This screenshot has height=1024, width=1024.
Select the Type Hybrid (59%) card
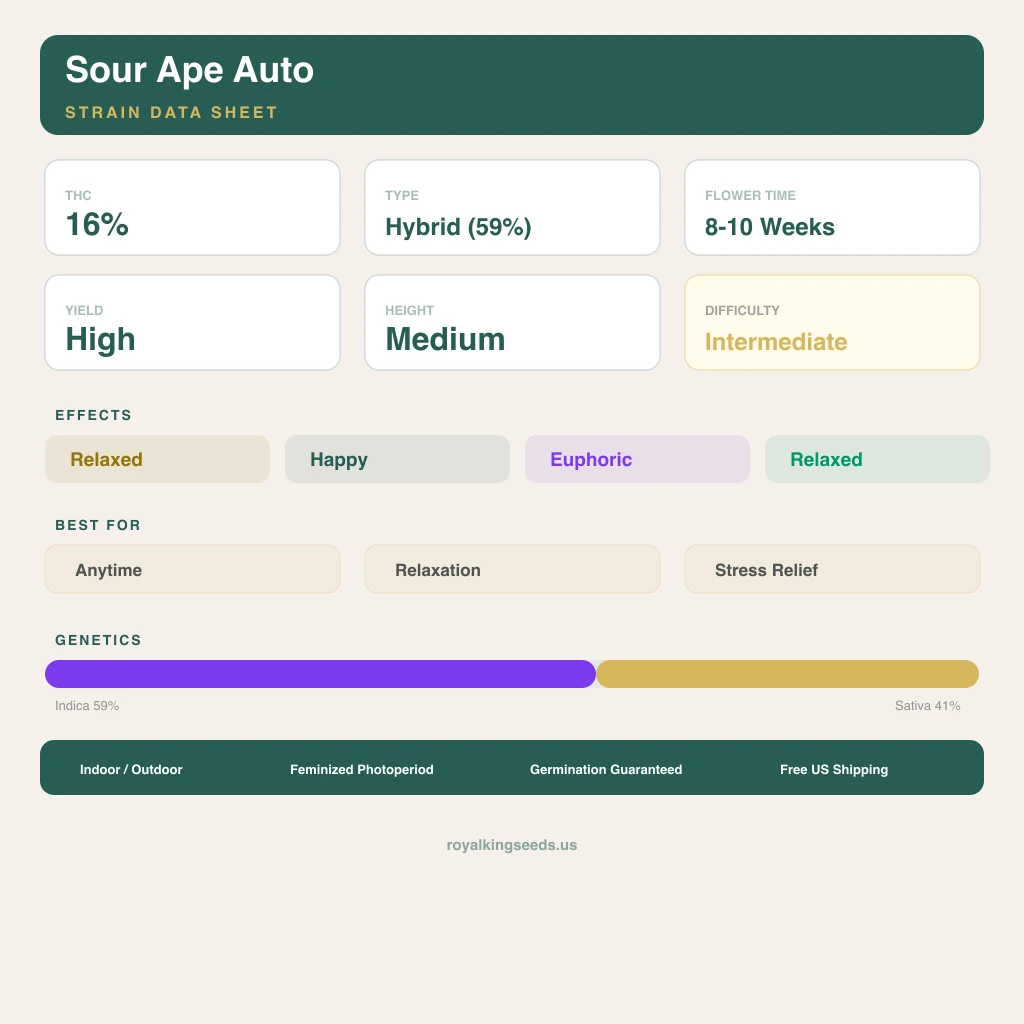click(x=512, y=208)
